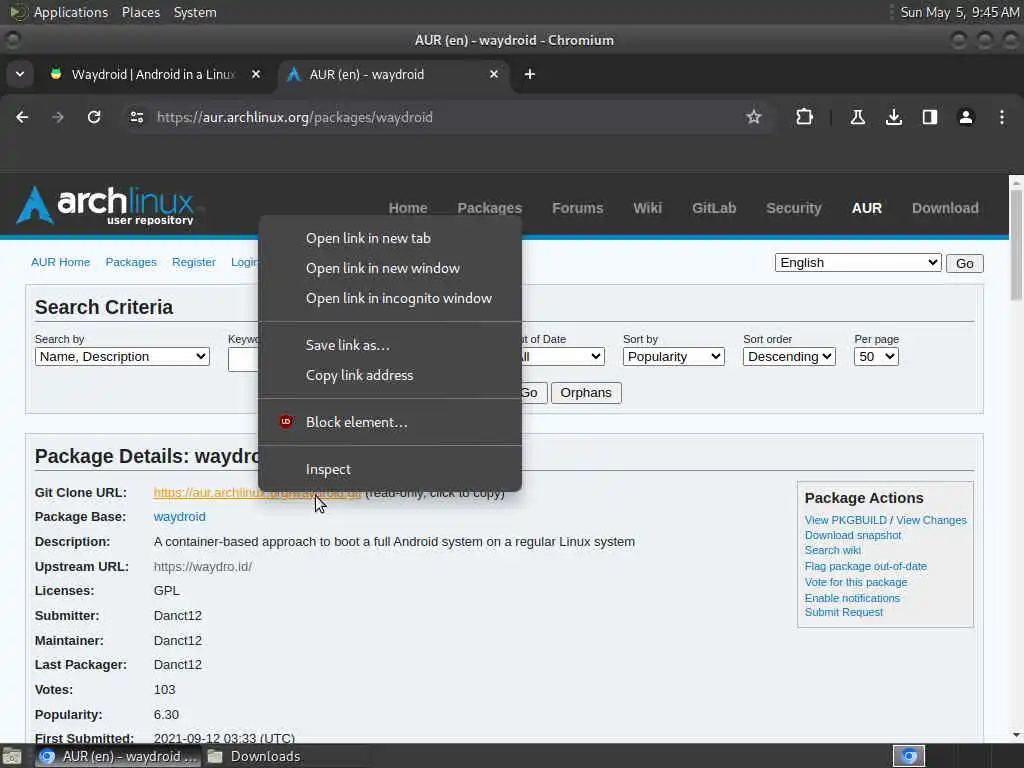Viewport: 1024px width, 768px height.
Task: Click Flag package out-of-date link
Action: (x=865, y=566)
